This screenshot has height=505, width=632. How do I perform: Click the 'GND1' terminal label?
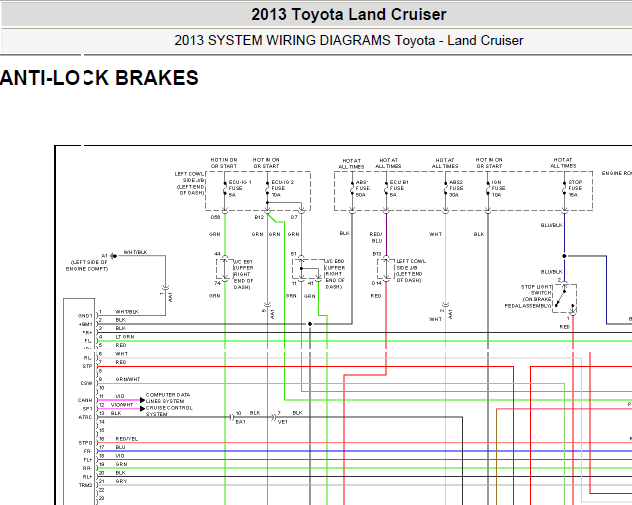[85, 316]
